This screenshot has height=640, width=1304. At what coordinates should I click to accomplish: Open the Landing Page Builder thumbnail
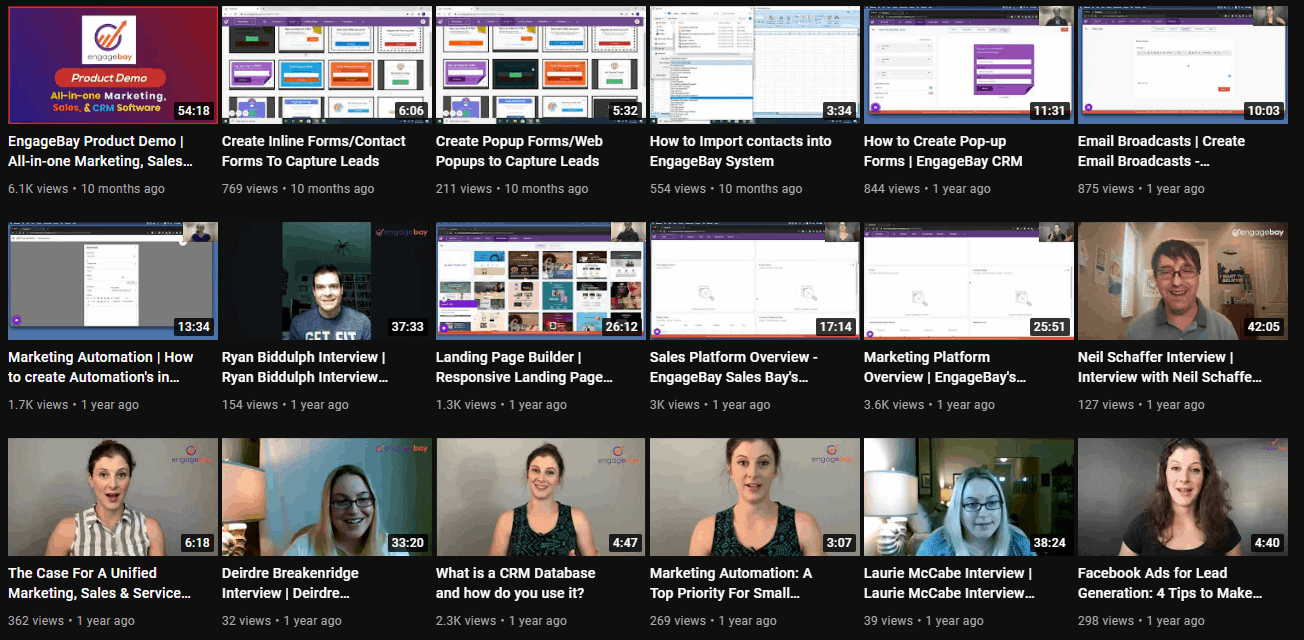pos(540,280)
